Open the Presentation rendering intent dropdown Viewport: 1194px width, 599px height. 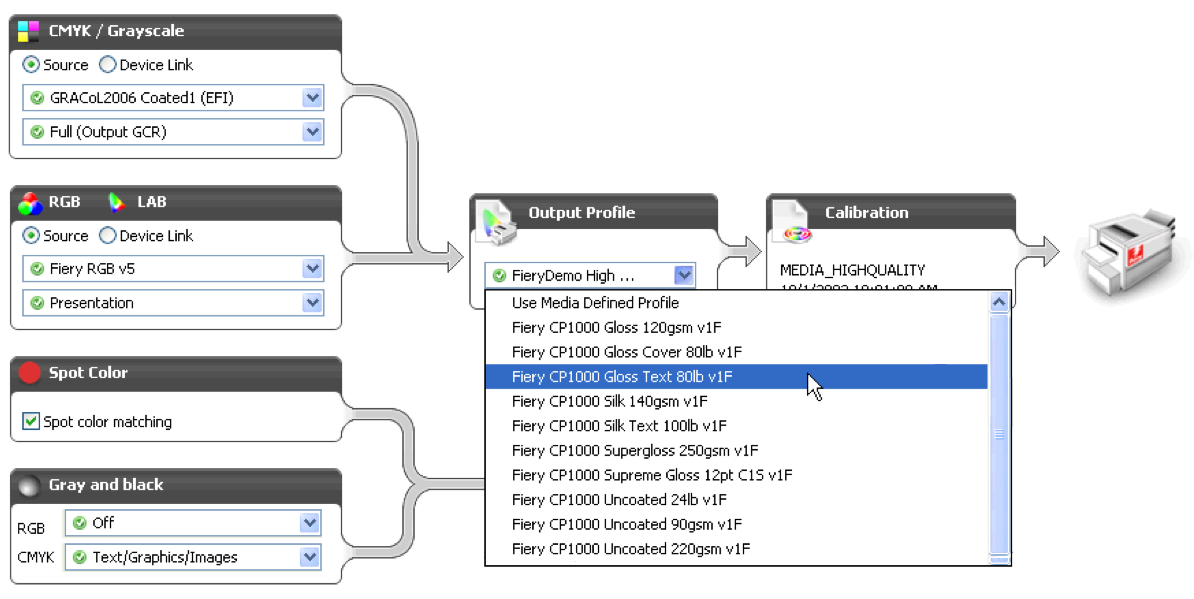click(x=174, y=303)
